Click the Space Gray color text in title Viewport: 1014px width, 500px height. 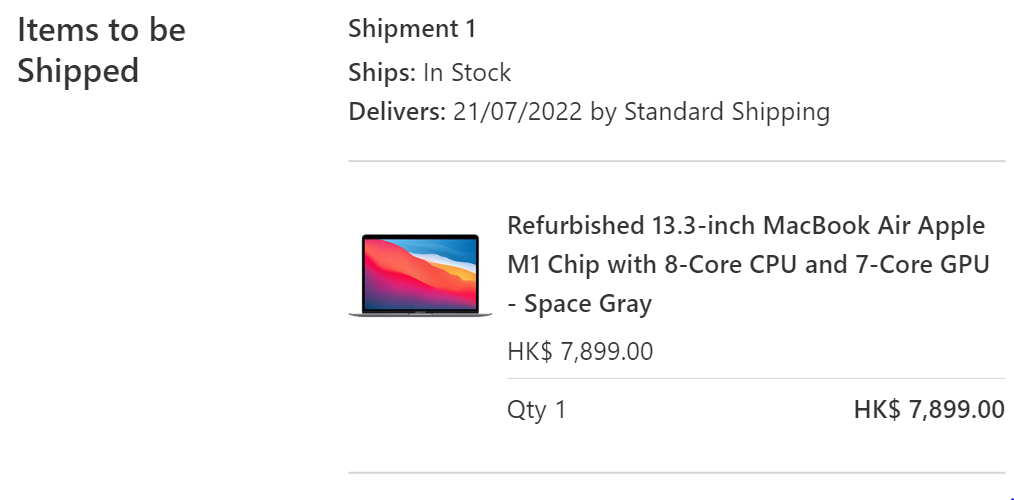coord(587,303)
